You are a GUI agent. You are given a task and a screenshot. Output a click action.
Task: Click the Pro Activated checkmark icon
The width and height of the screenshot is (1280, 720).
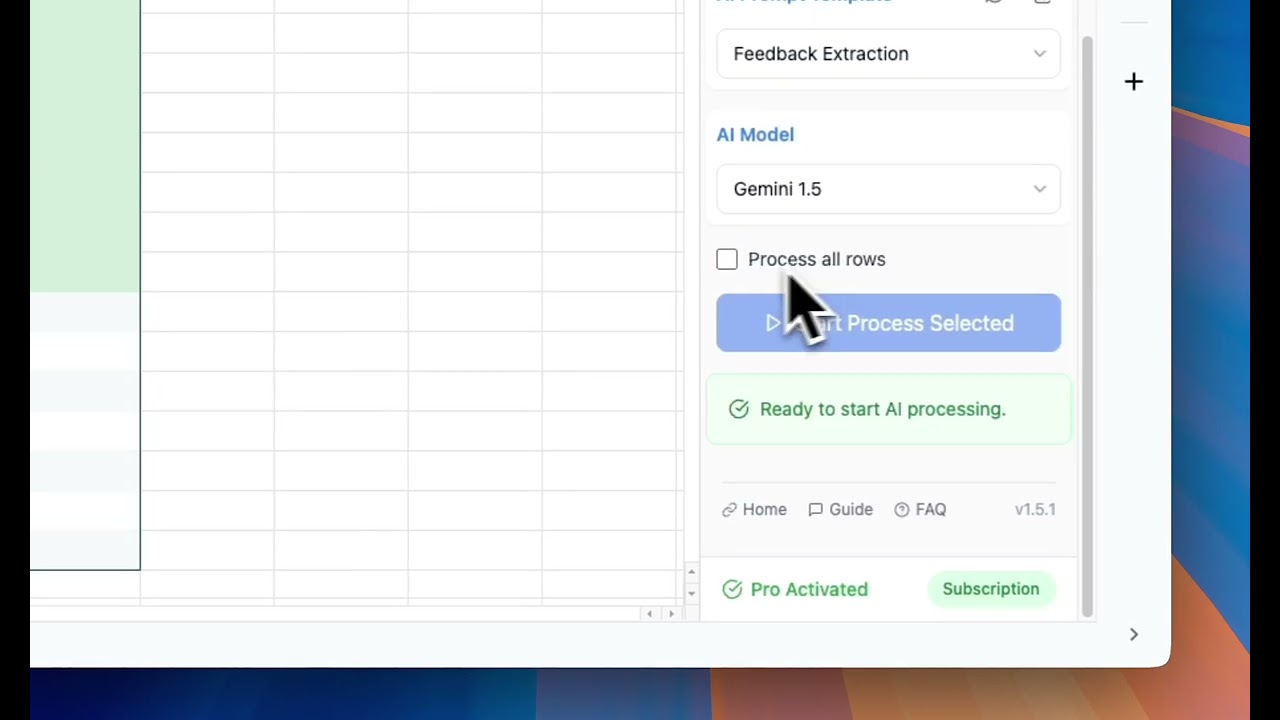732,590
